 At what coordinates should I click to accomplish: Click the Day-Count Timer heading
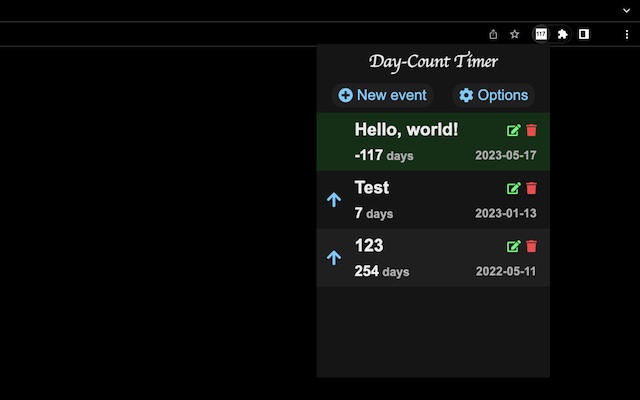(433, 62)
